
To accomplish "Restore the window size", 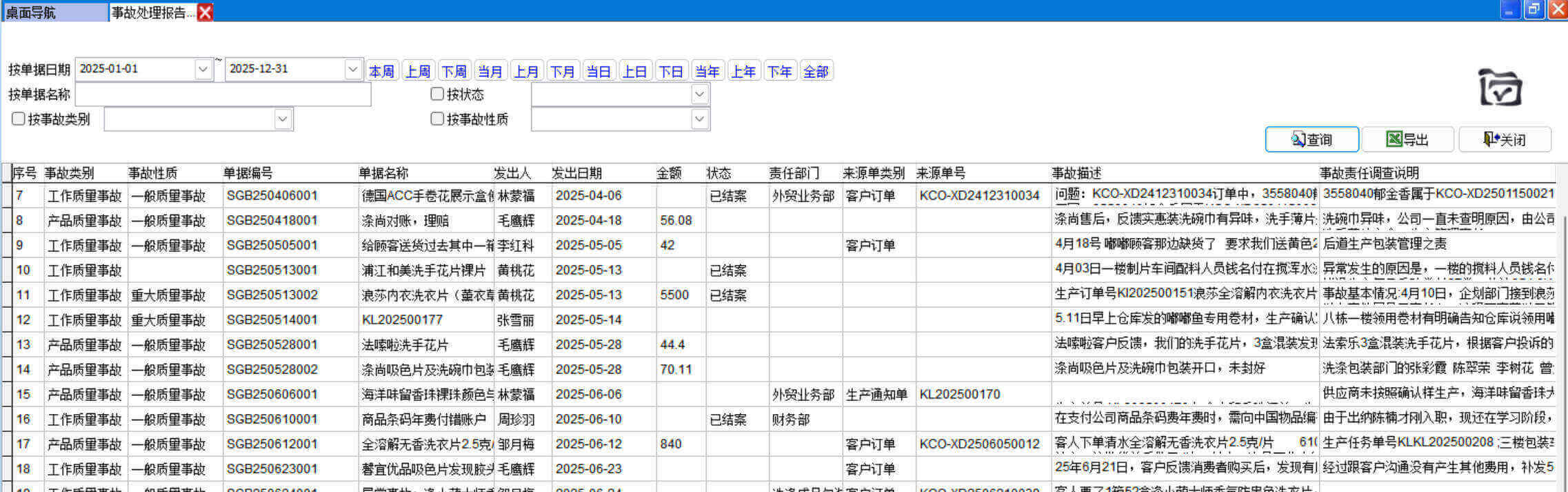I will [1534, 10].
